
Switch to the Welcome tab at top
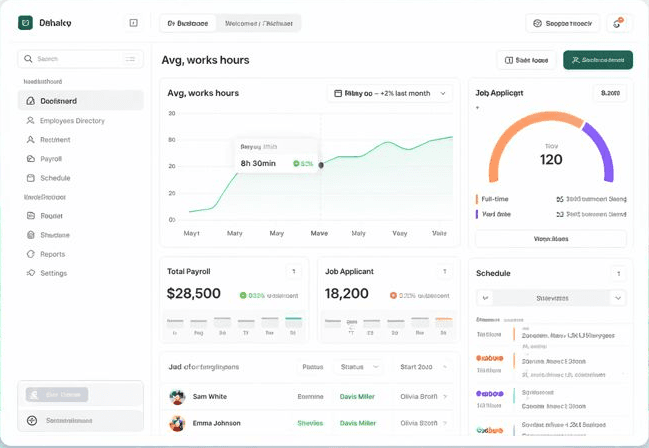pyautogui.click(x=259, y=23)
